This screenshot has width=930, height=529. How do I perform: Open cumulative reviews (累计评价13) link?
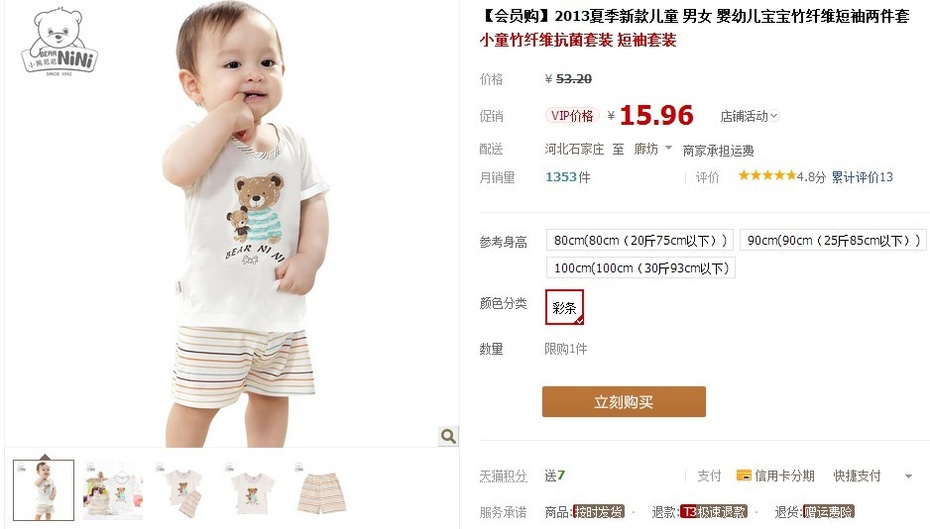pyautogui.click(x=862, y=177)
